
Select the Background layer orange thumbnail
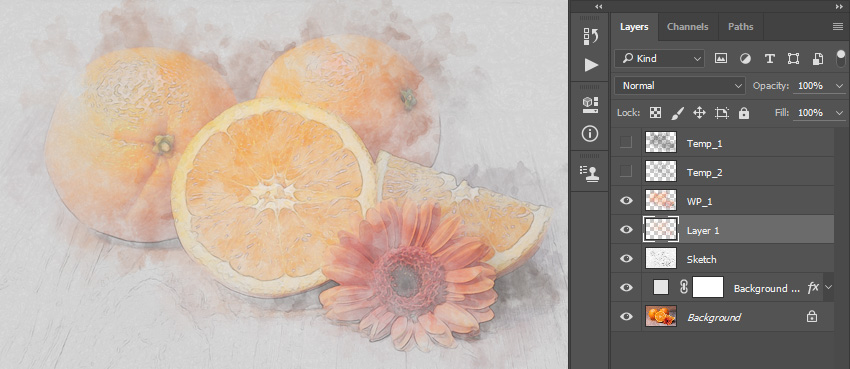(661, 316)
